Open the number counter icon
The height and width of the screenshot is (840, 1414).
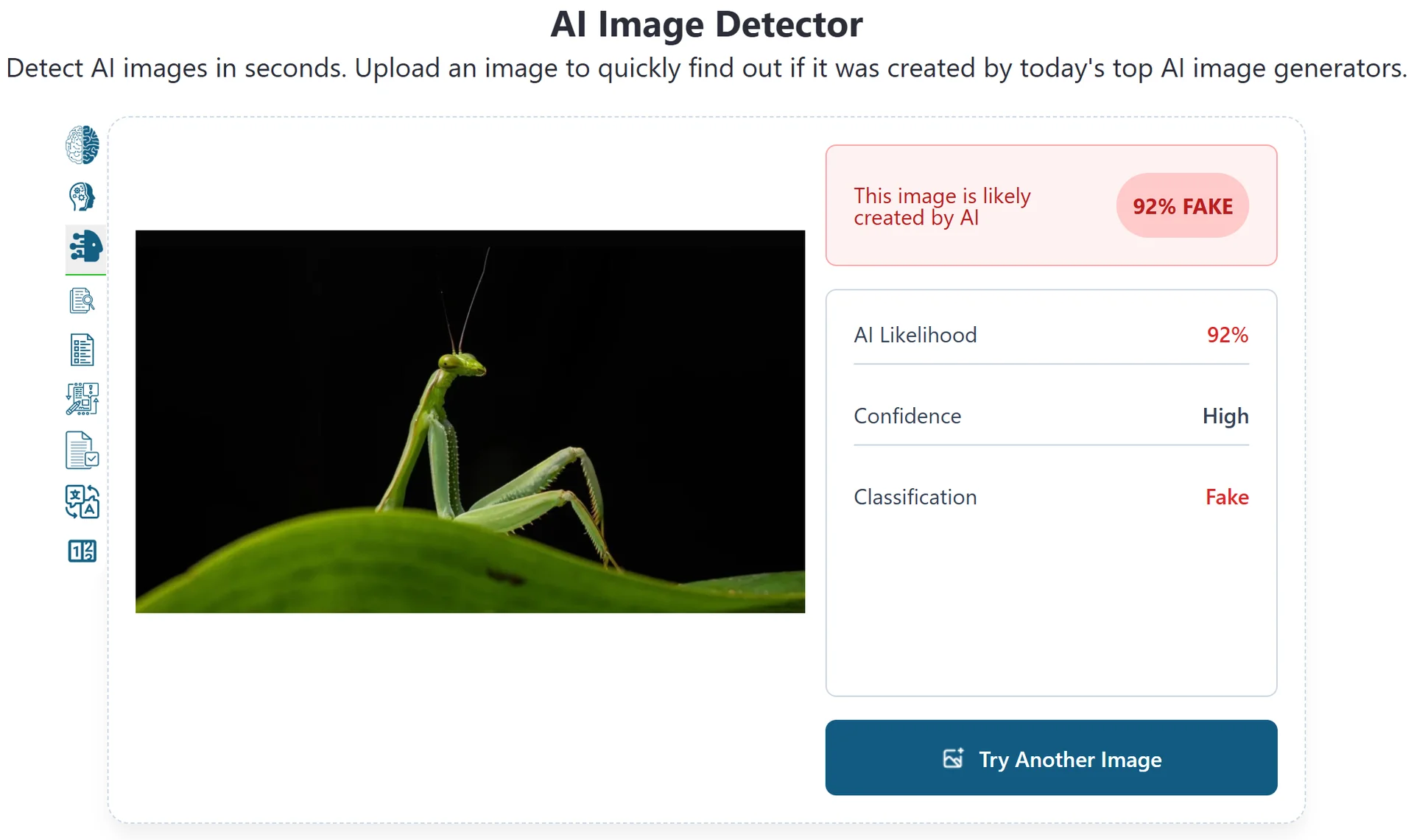pos(82,551)
